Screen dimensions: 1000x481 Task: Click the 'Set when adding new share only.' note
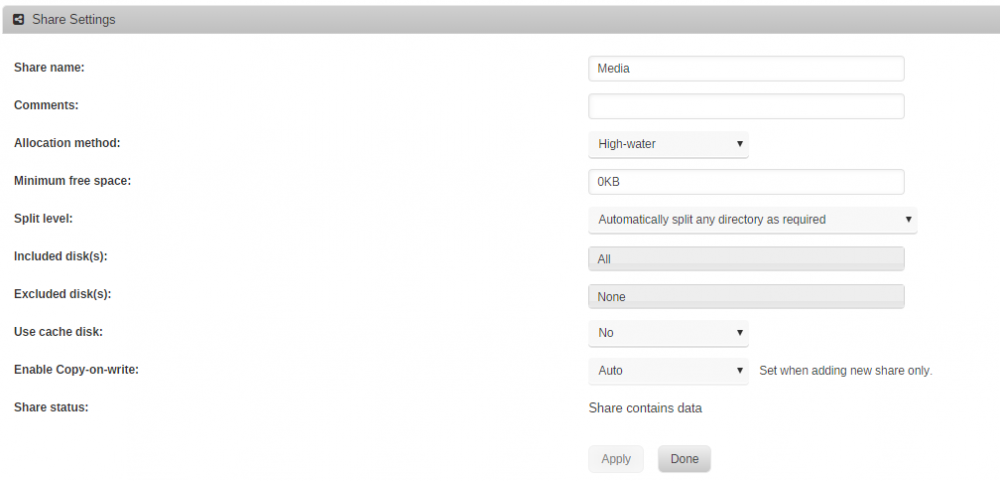(x=845, y=371)
